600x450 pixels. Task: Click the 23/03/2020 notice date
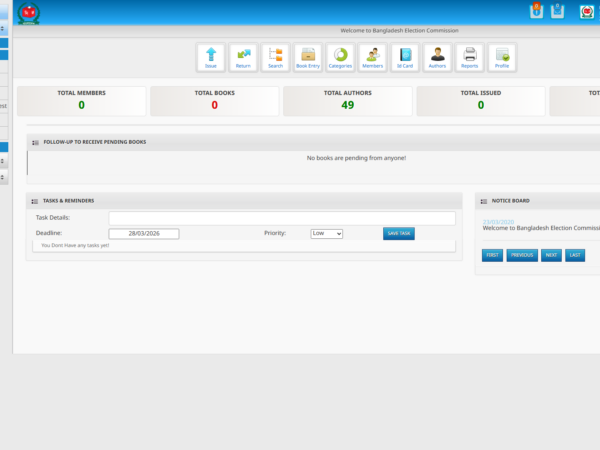498,222
